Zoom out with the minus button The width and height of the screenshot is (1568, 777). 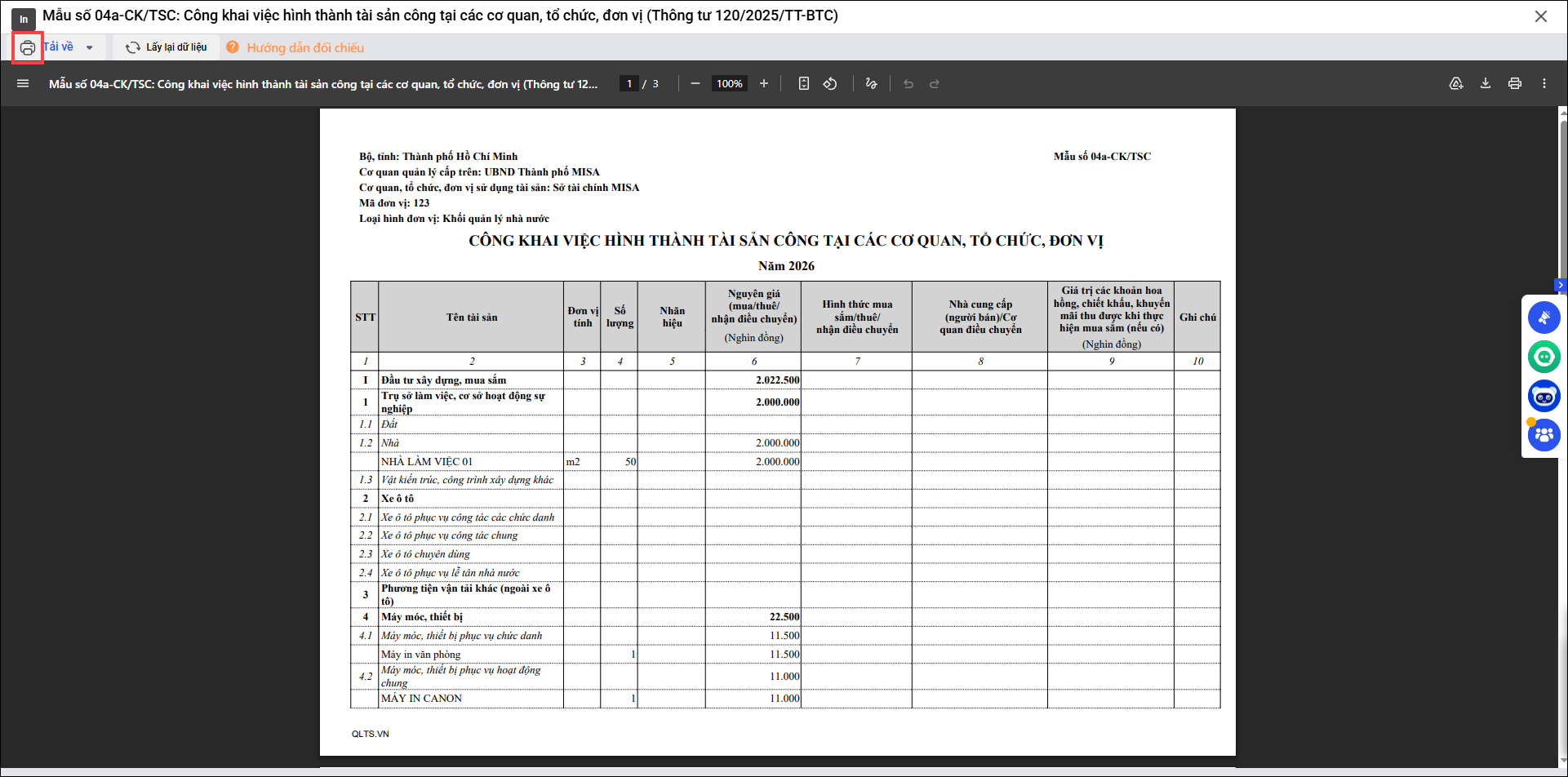click(x=695, y=84)
